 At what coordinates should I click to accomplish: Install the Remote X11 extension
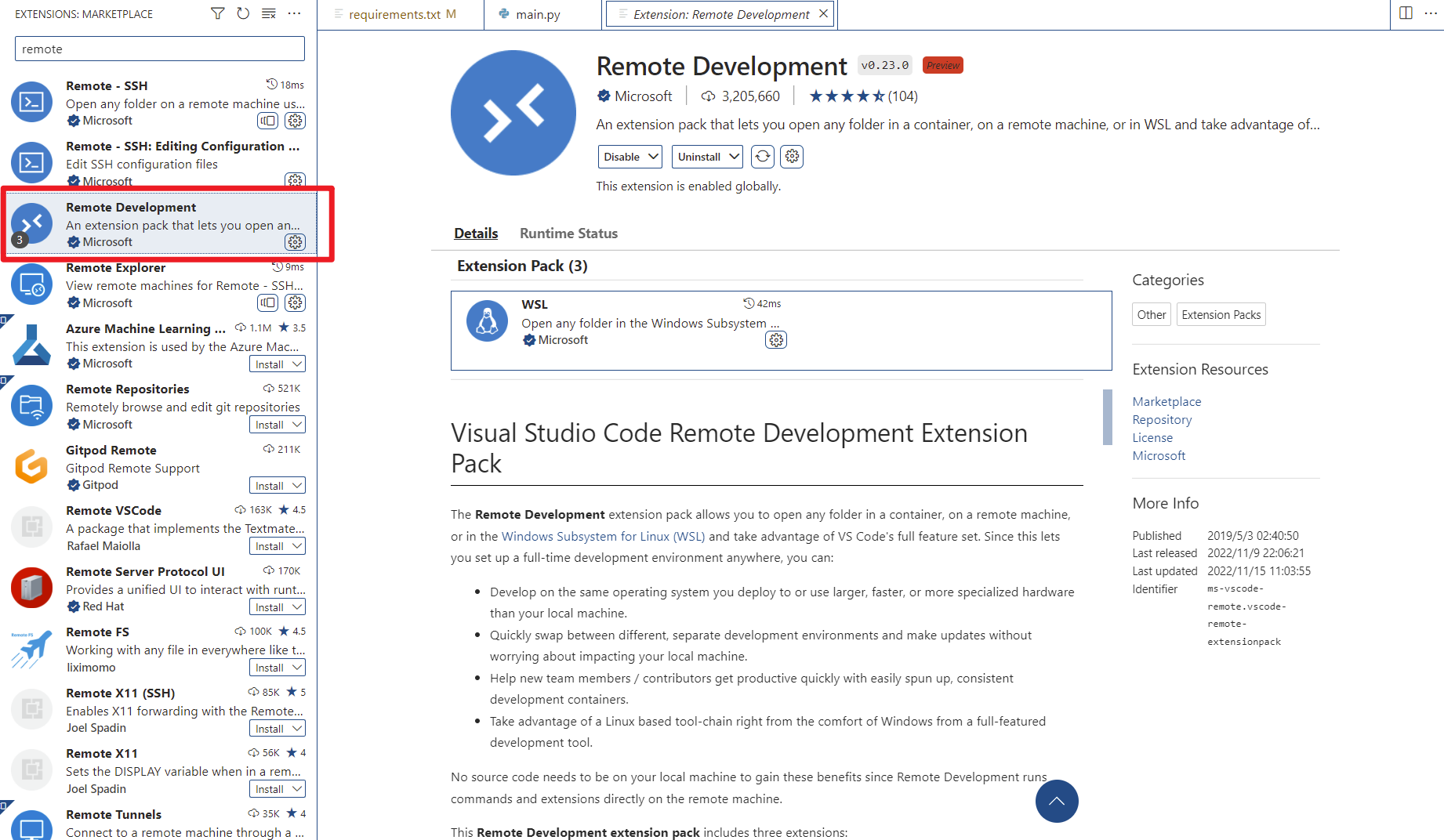point(270,789)
